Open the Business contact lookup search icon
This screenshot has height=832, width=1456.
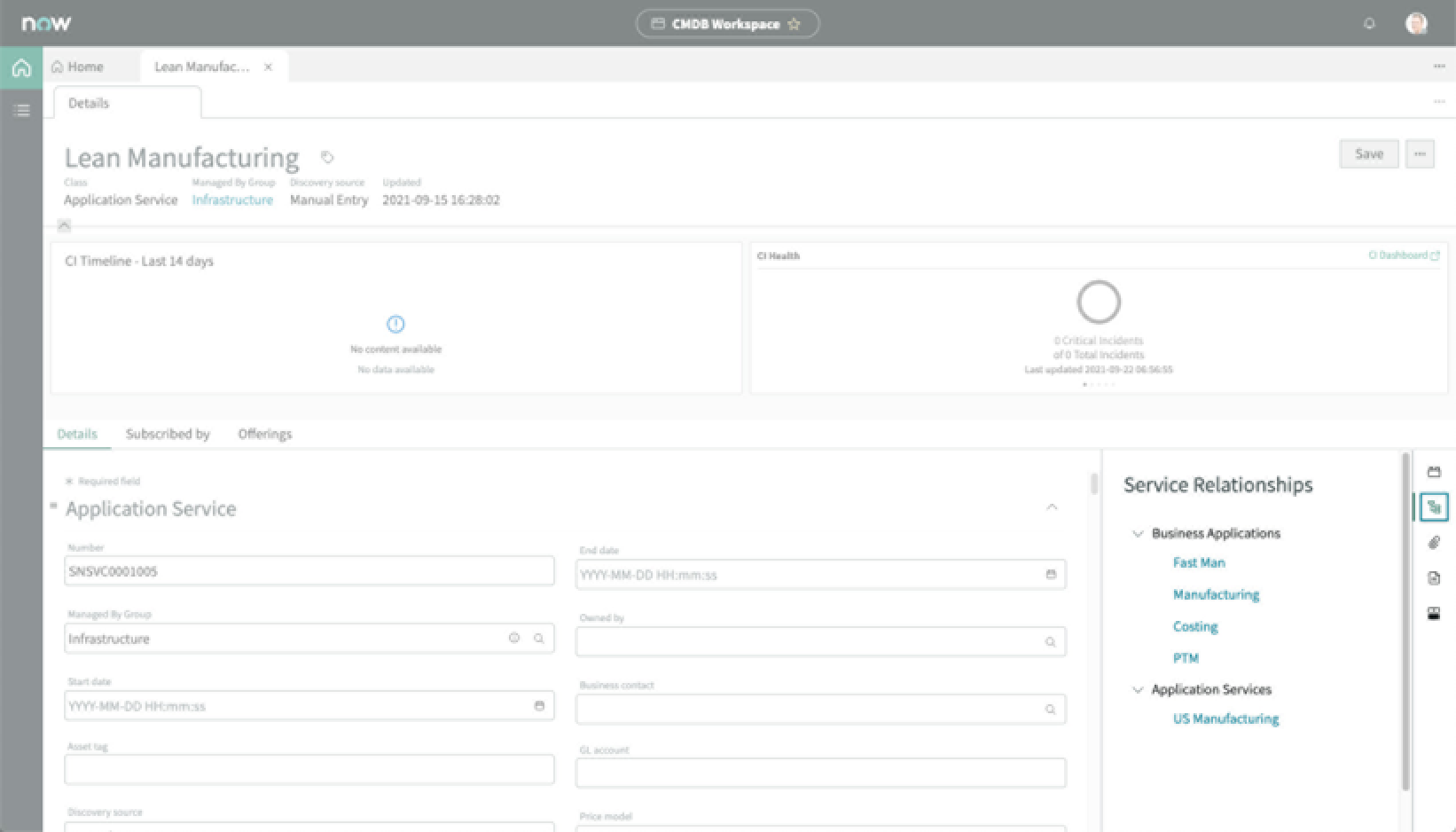(x=1050, y=710)
